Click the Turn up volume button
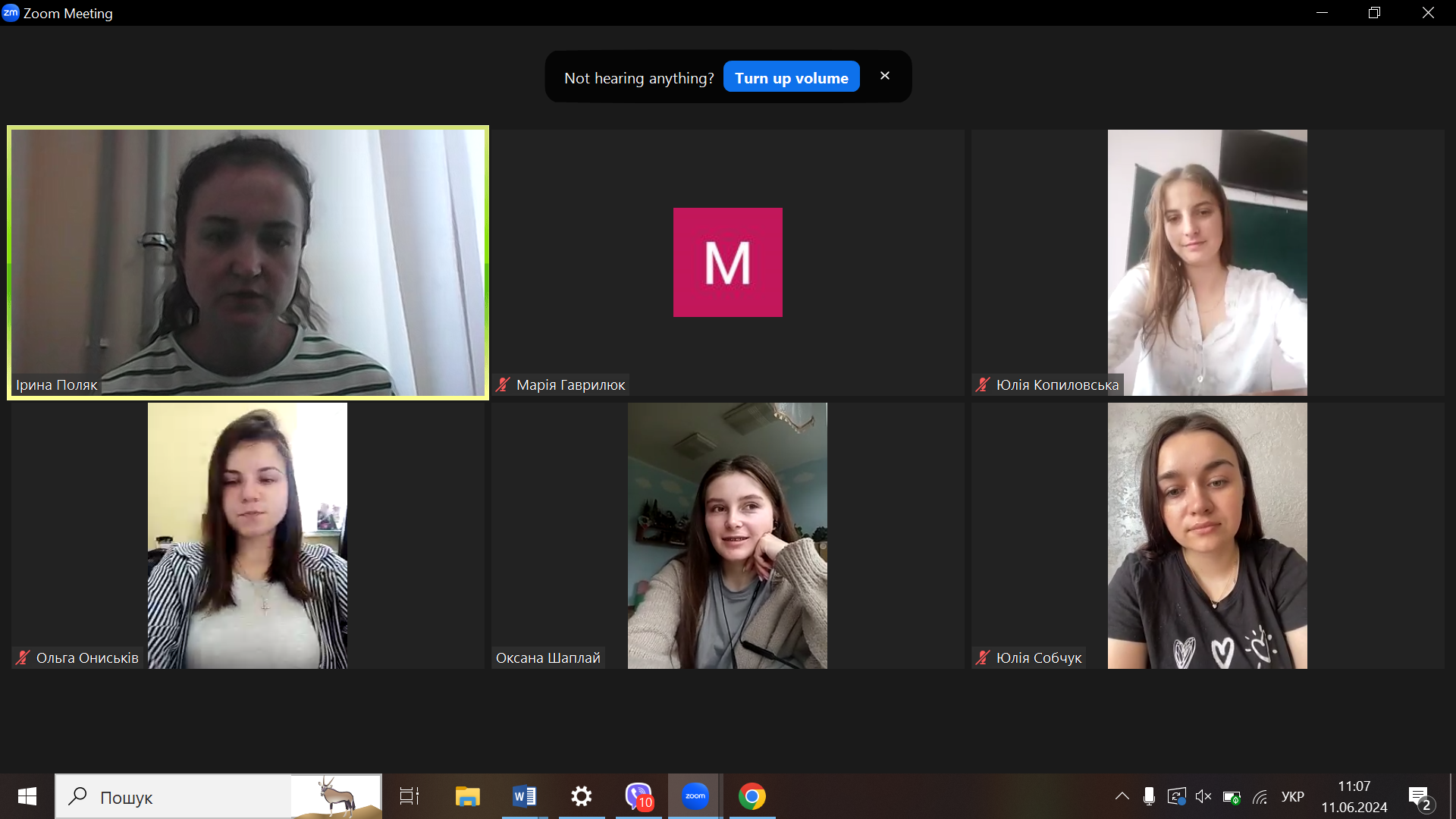1456x819 pixels. click(x=791, y=77)
